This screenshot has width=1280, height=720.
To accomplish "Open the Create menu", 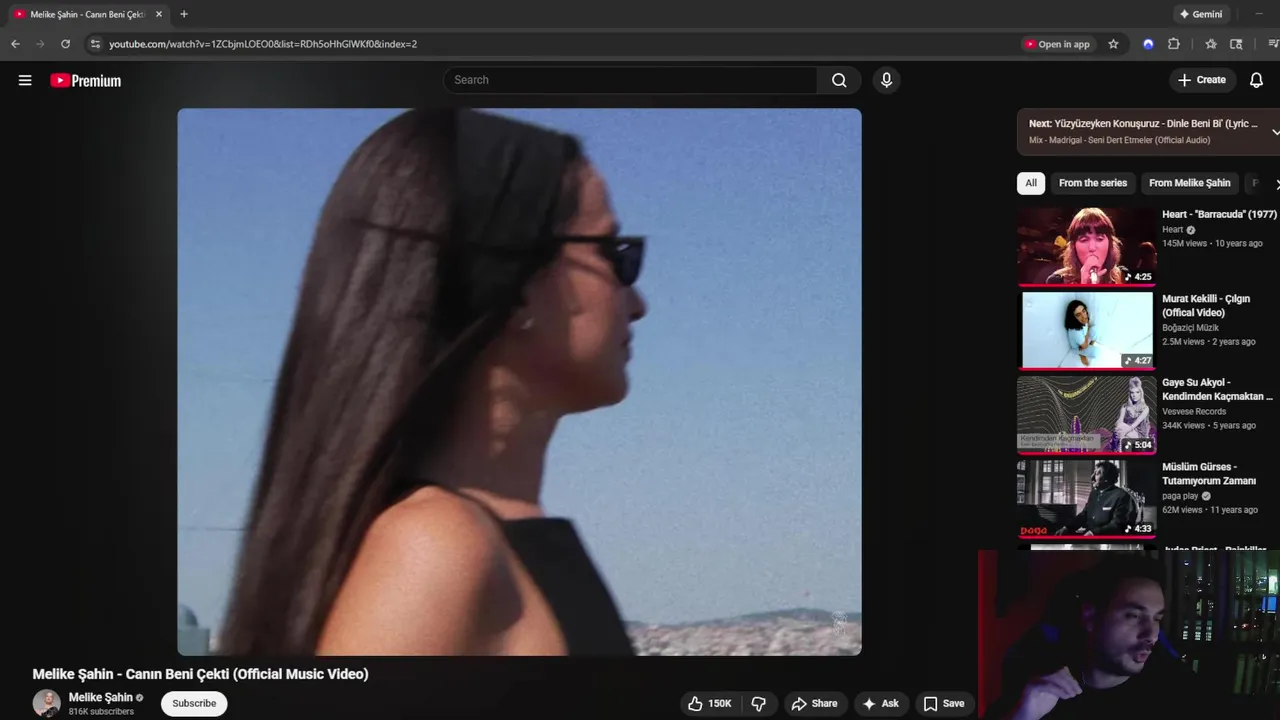I will (x=1202, y=80).
